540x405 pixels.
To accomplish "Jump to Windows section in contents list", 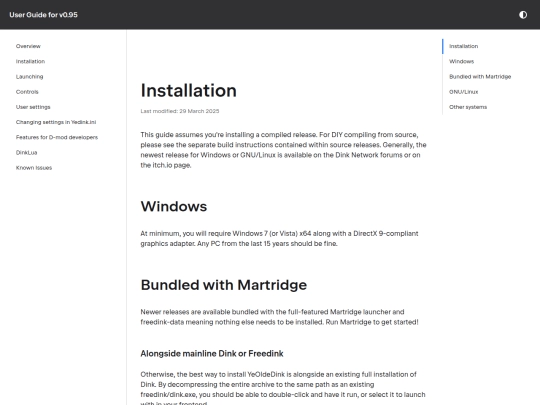I will 461,61.
